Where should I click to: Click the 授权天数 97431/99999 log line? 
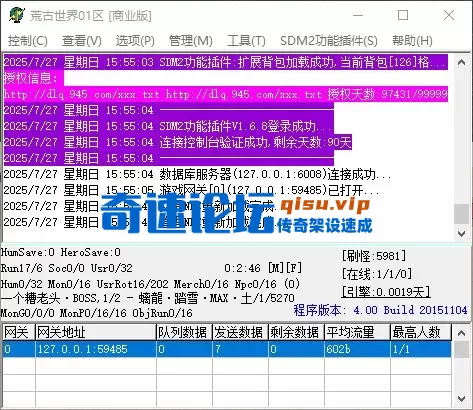[x=226, y=94]
